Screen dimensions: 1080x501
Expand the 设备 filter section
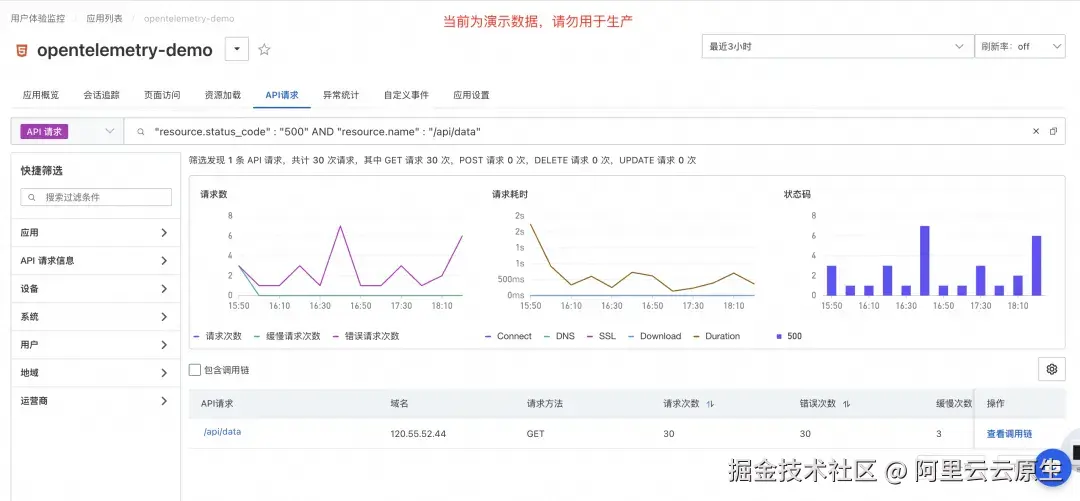[x=96, y=289]
